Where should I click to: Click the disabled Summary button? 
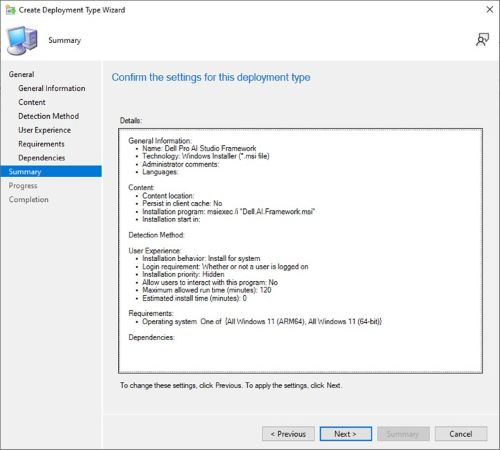coord(403,434)
